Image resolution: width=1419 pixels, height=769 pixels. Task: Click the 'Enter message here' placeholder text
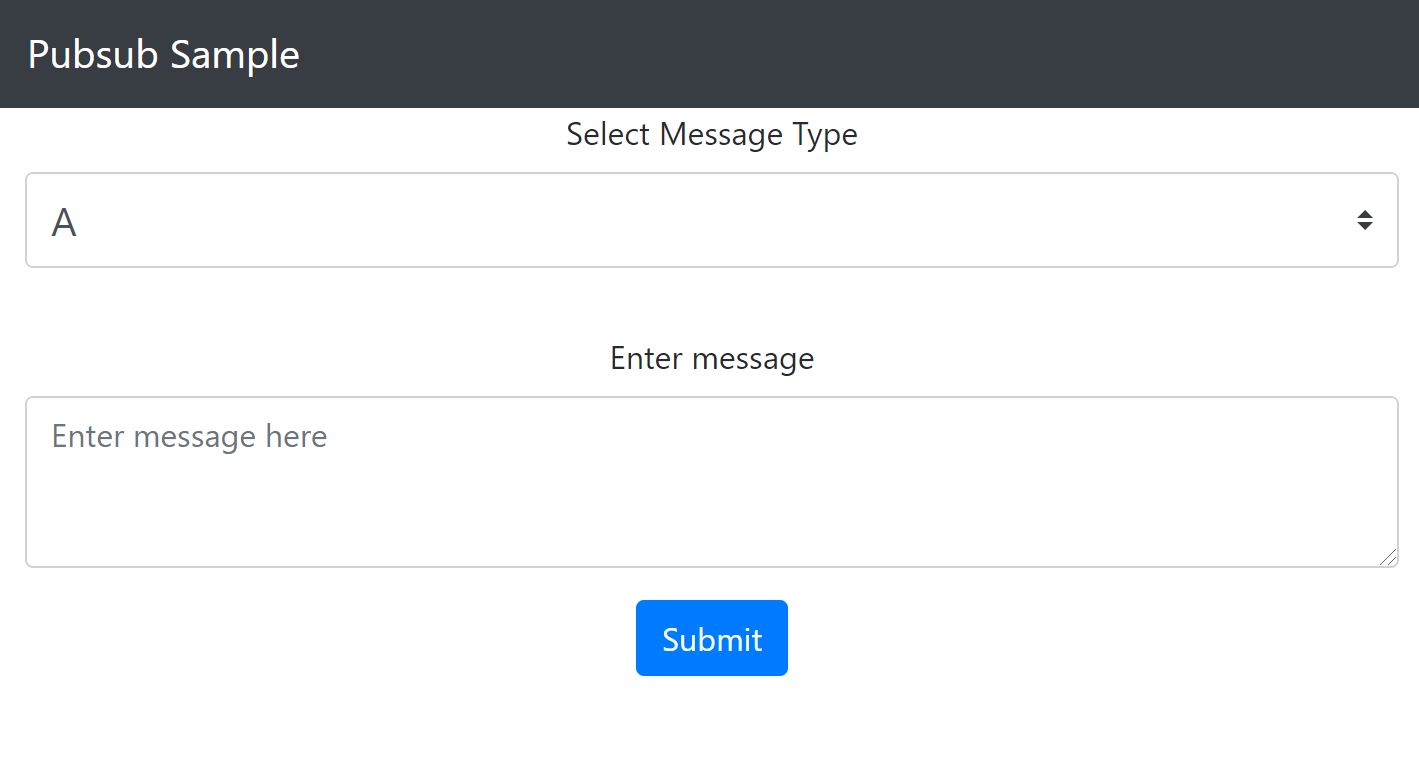(189, 436)
